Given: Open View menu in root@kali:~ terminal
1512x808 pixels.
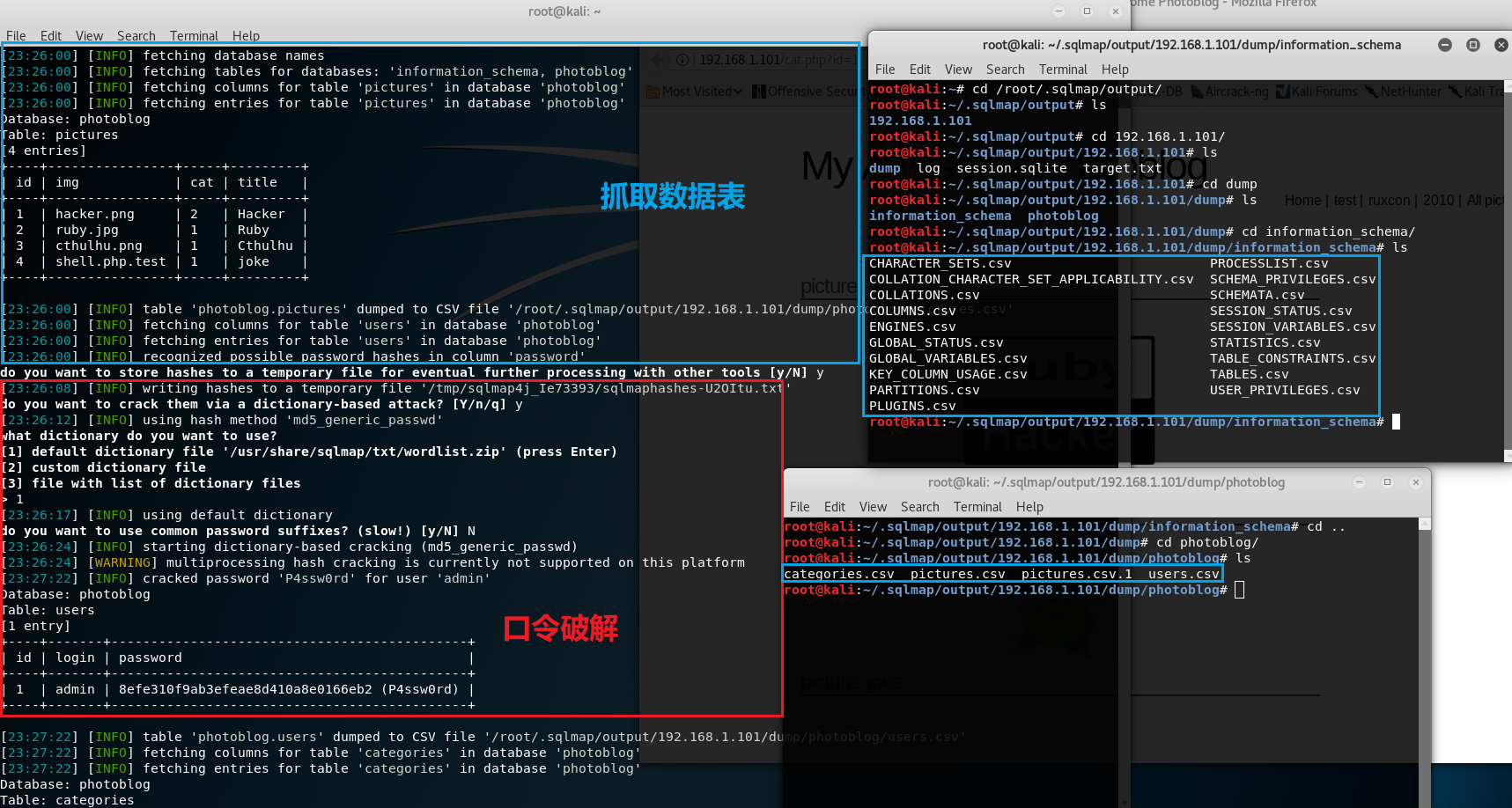Looking at the screenshot, I should (89, 36).
